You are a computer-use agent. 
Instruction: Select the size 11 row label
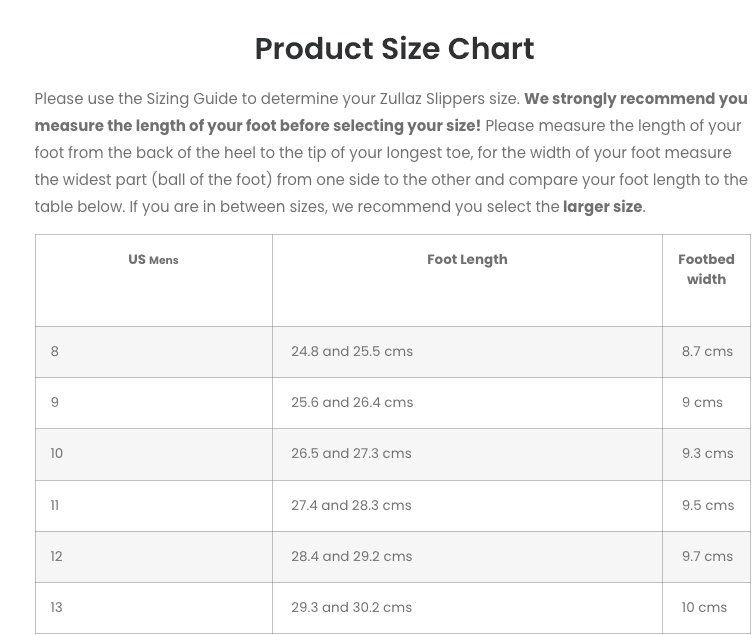click(55, 506)
